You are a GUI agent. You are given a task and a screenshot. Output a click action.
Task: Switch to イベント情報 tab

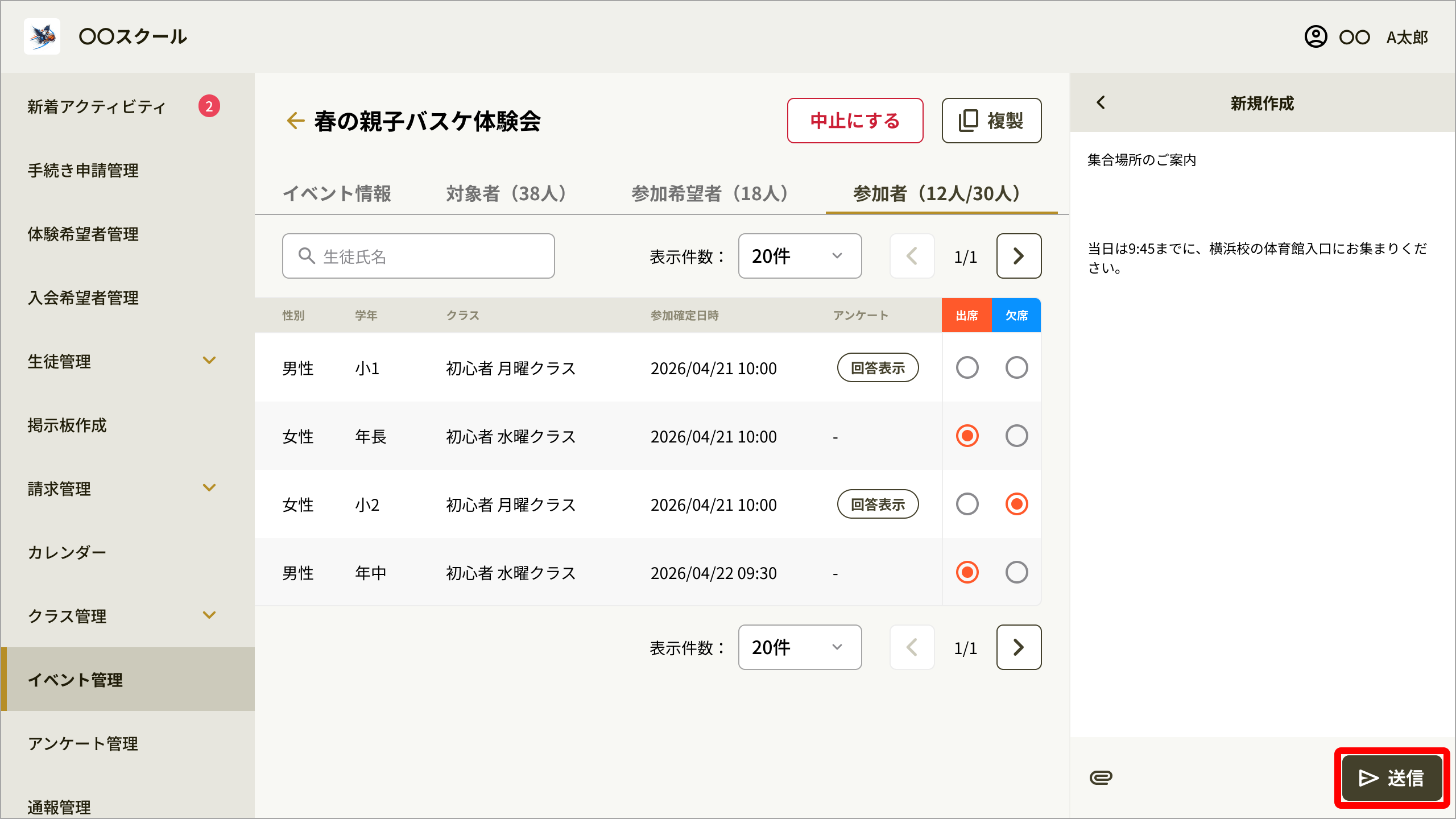(337, 193)
